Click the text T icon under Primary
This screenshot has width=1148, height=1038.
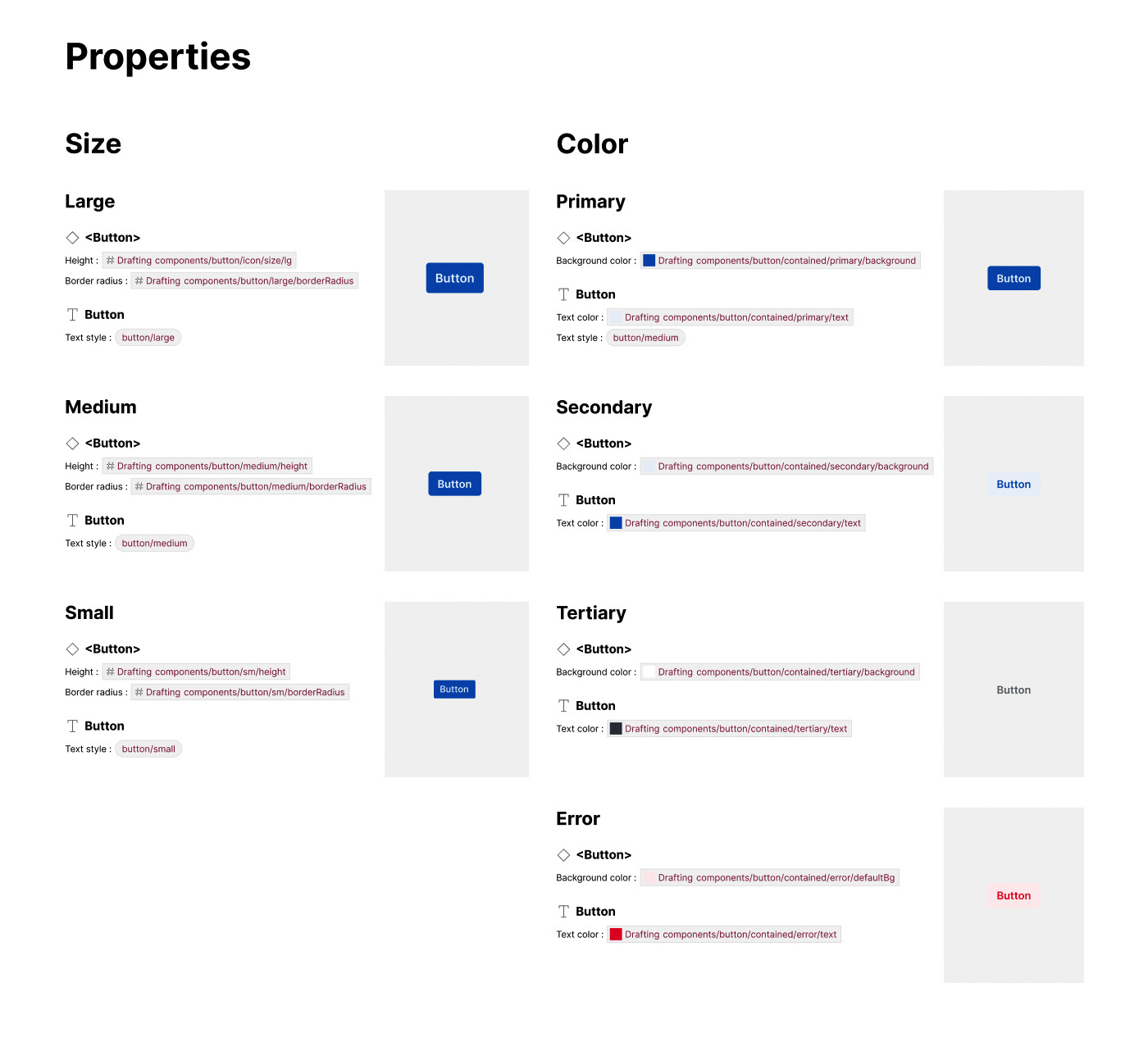[x=563, y=294]
